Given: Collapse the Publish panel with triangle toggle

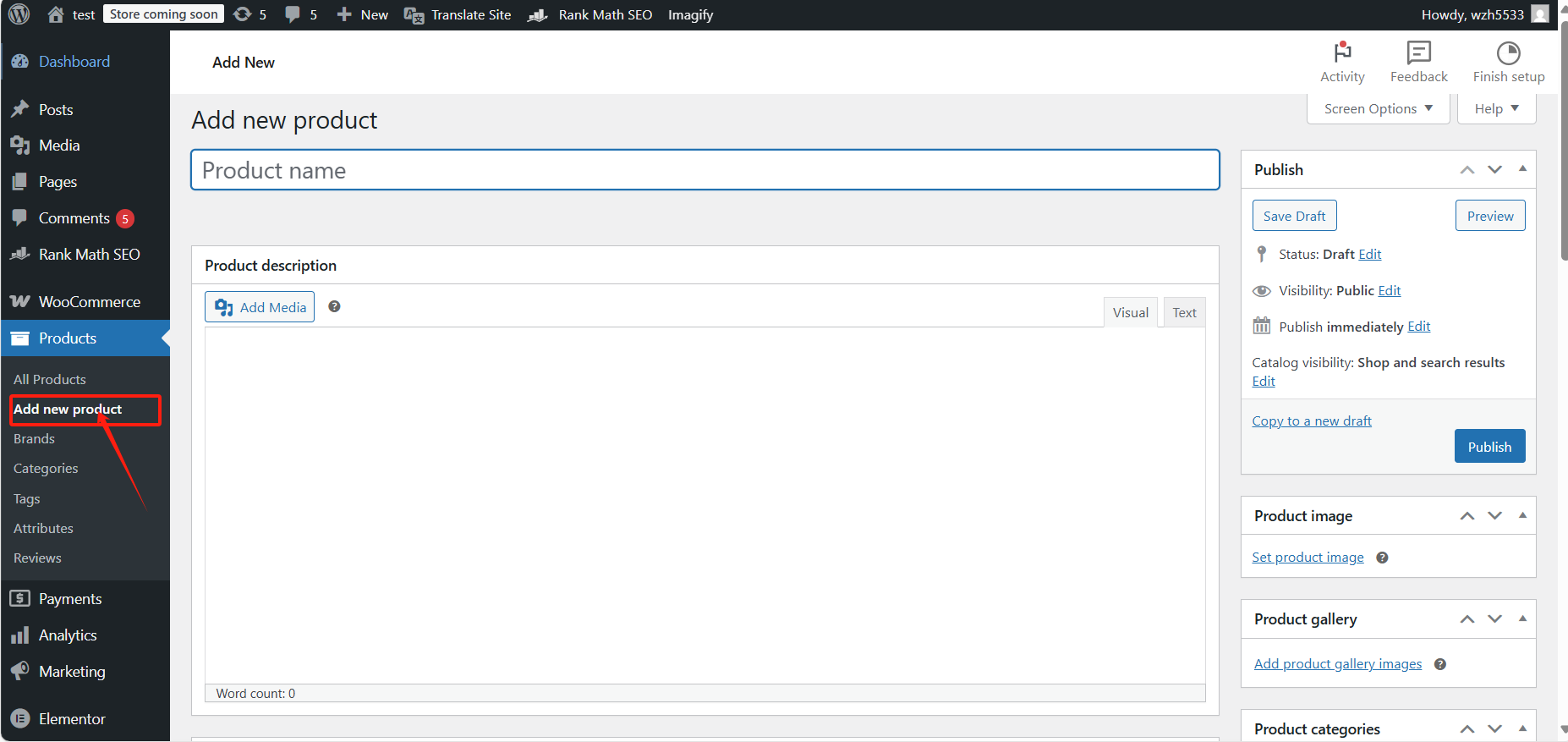Looking at the screenshot, I should click(x=1522, y=169).
